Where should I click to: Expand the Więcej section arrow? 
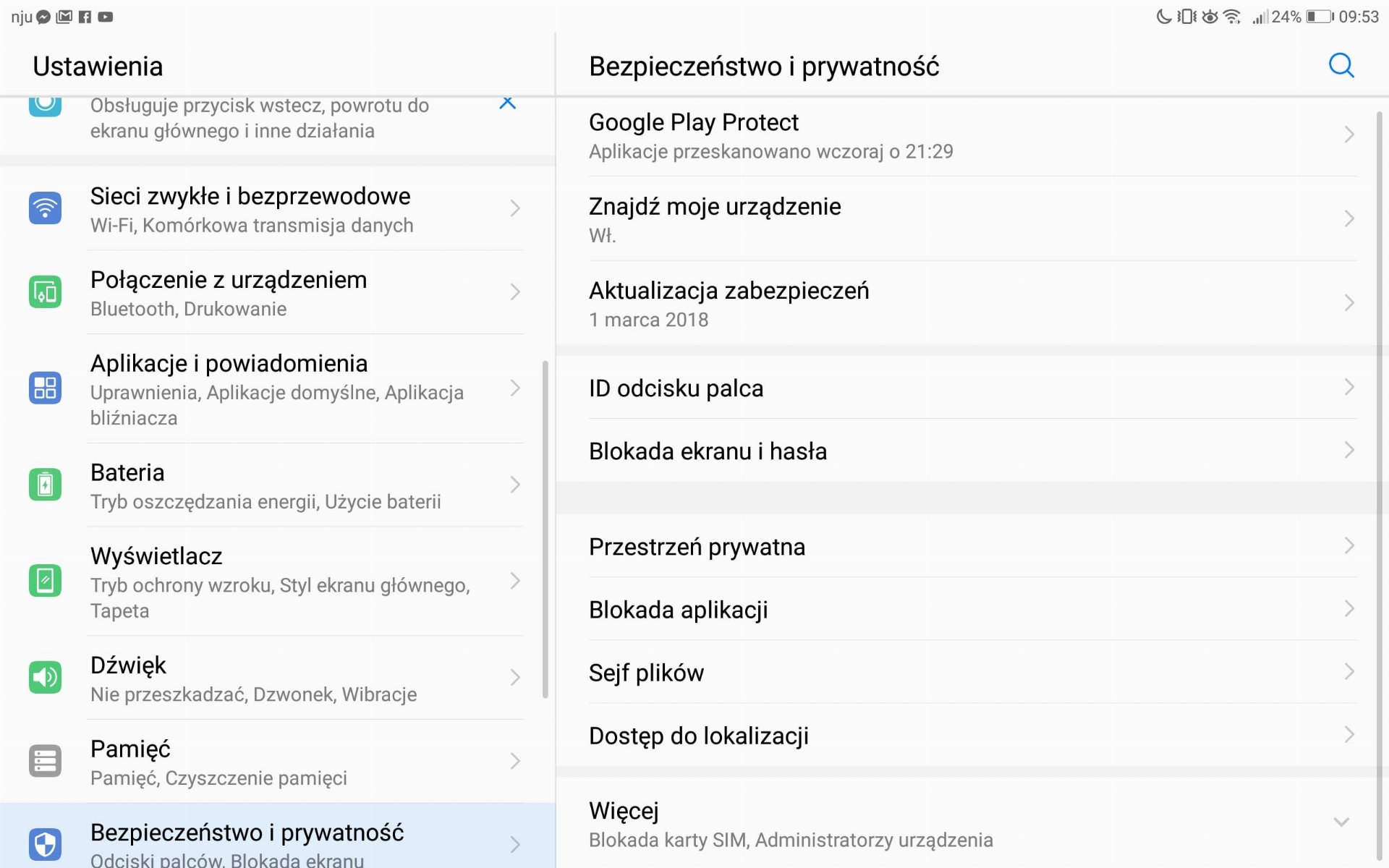point(1341,822)
